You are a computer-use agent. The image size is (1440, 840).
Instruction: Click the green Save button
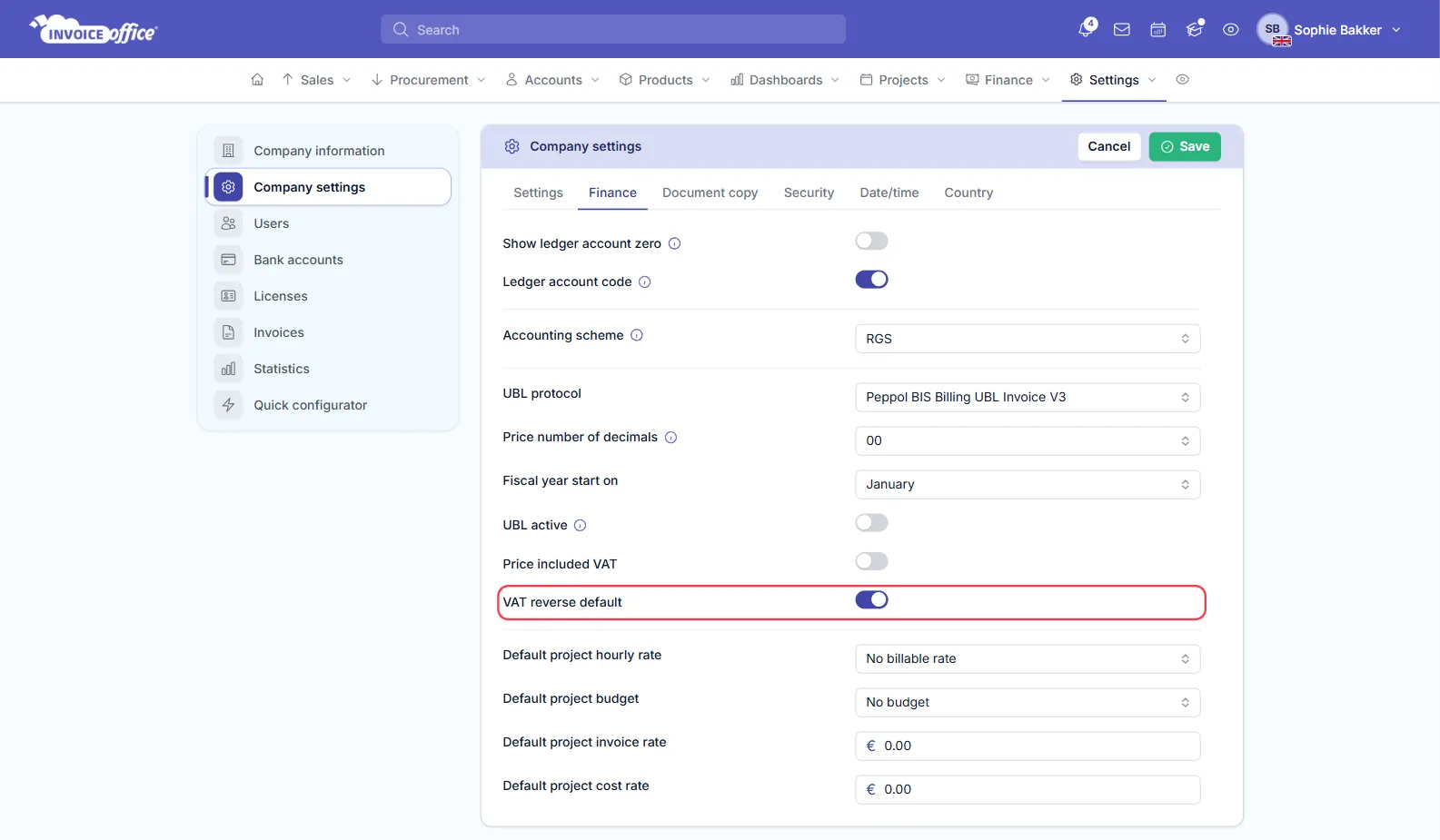(1185, 146)
